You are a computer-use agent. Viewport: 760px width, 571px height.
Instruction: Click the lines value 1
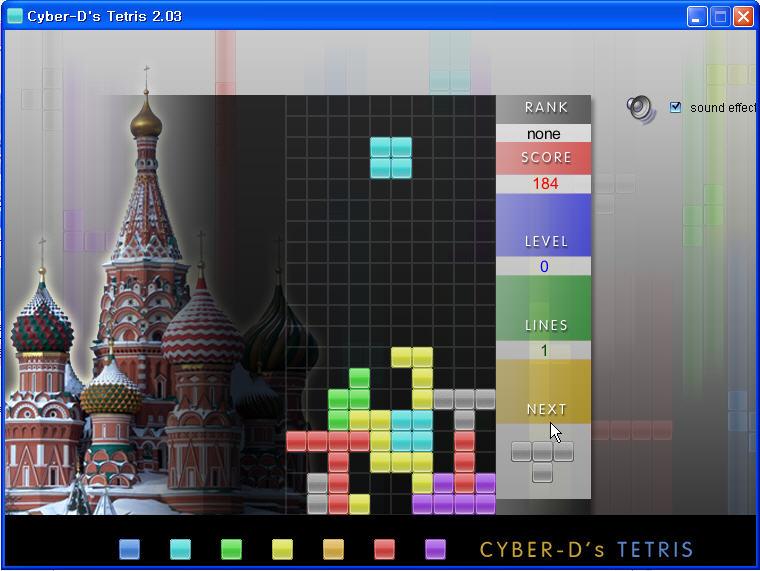[544, 350]
